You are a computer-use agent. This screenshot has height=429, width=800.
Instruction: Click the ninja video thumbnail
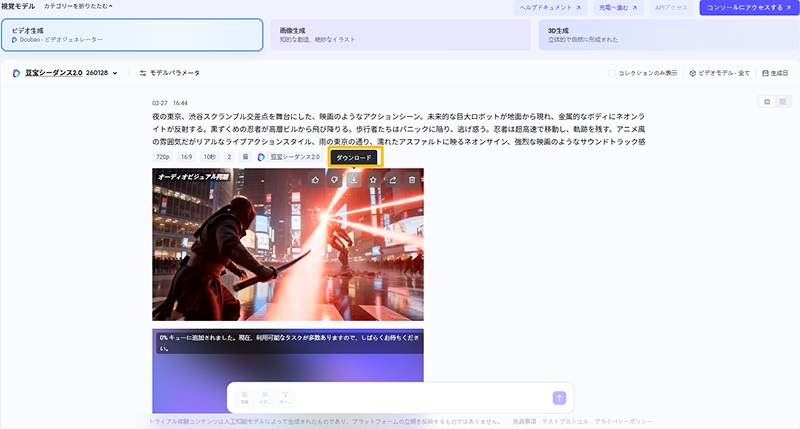coord(288,244)
